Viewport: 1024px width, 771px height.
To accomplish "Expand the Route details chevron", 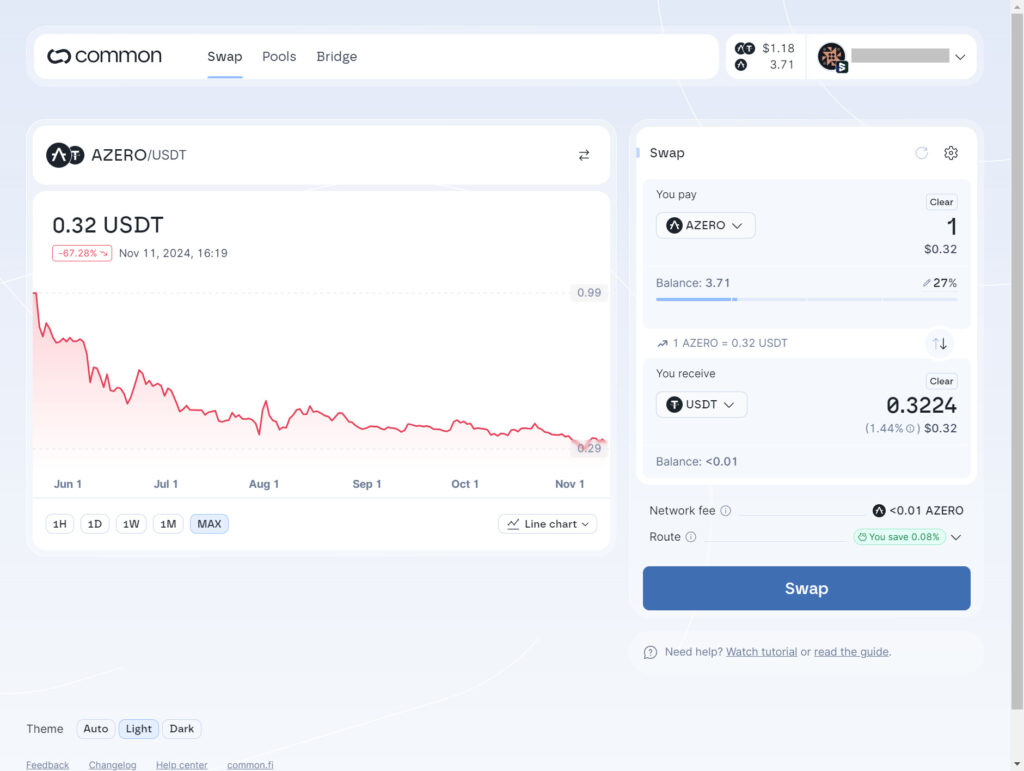I will point(956,537).
